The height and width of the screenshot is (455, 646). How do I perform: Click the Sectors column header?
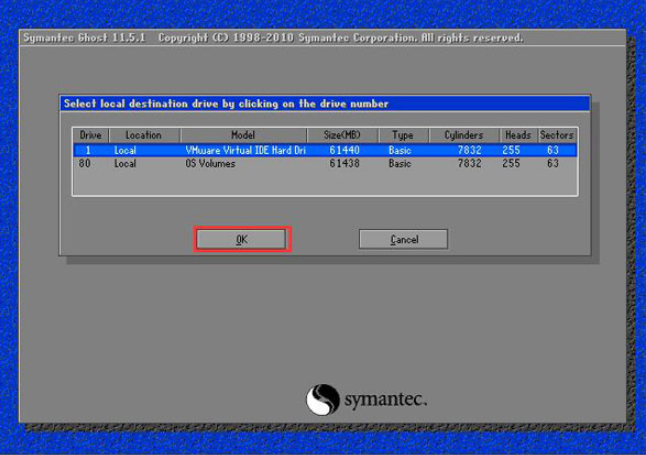pyautogui.click(x=557, y=135)
